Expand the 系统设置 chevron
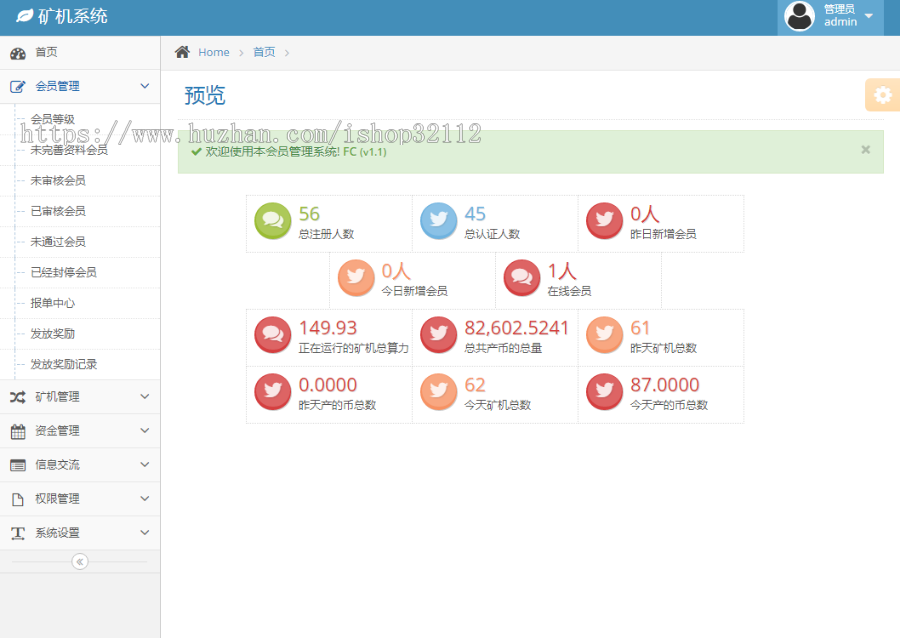The width and height of the screenshot is (900, 638). (x=145, y=532)
